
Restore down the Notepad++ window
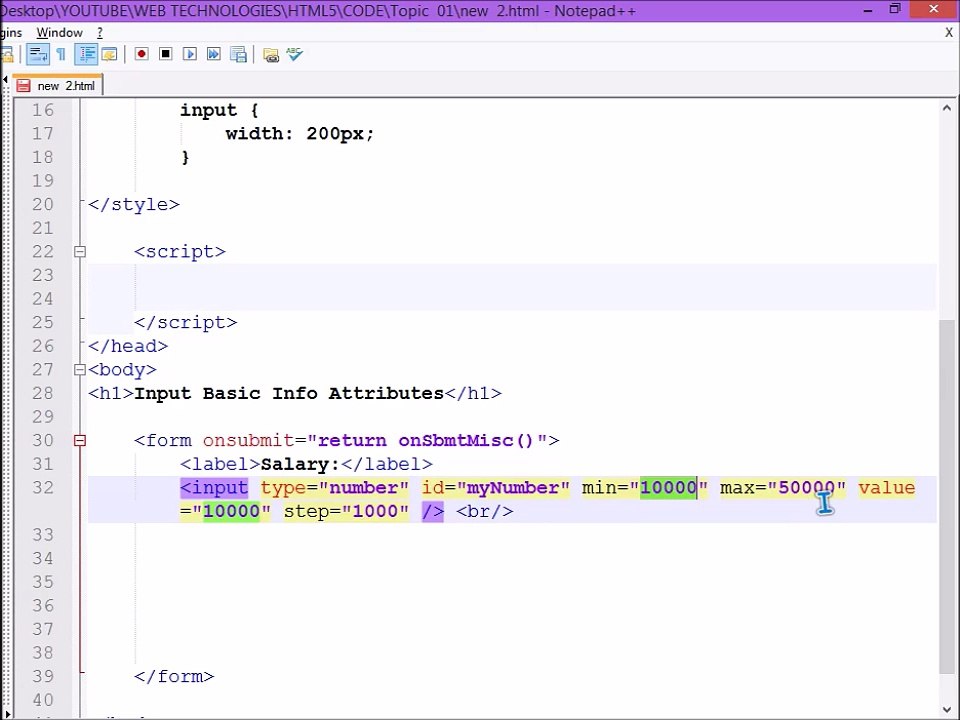(x=895, y=9)
